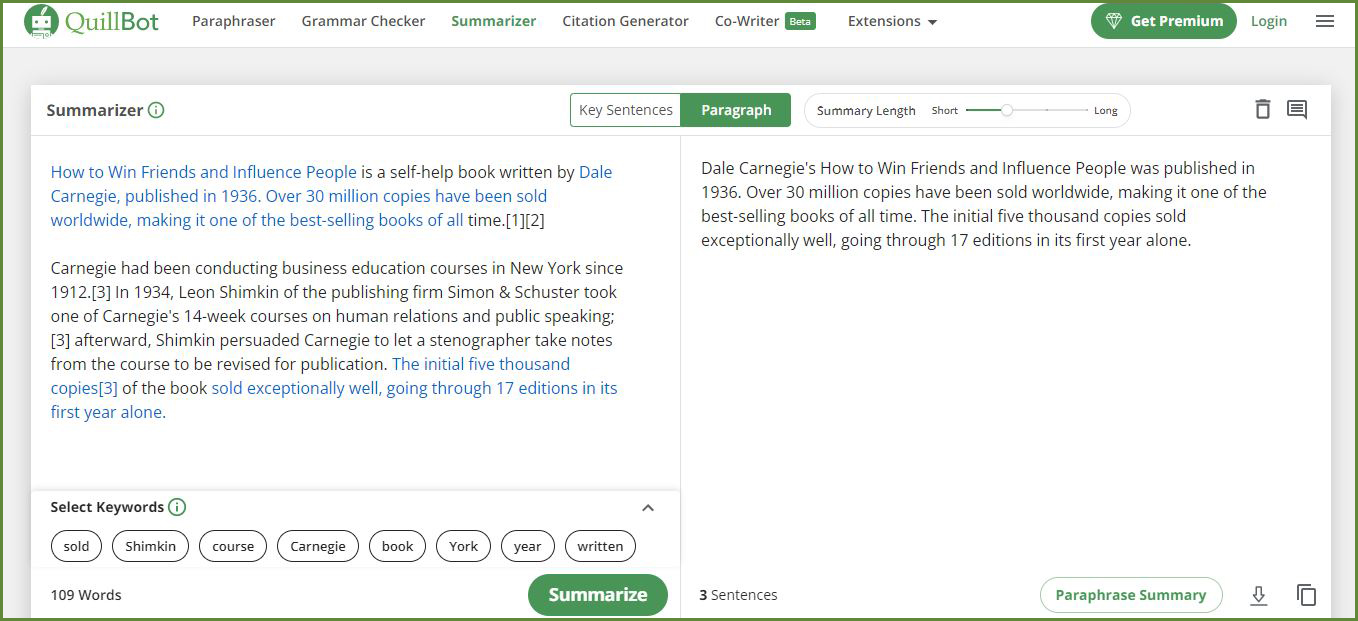Switch to Paragraph mode
The height and width of the screenshot is (621, 1358).
[736, 110]
